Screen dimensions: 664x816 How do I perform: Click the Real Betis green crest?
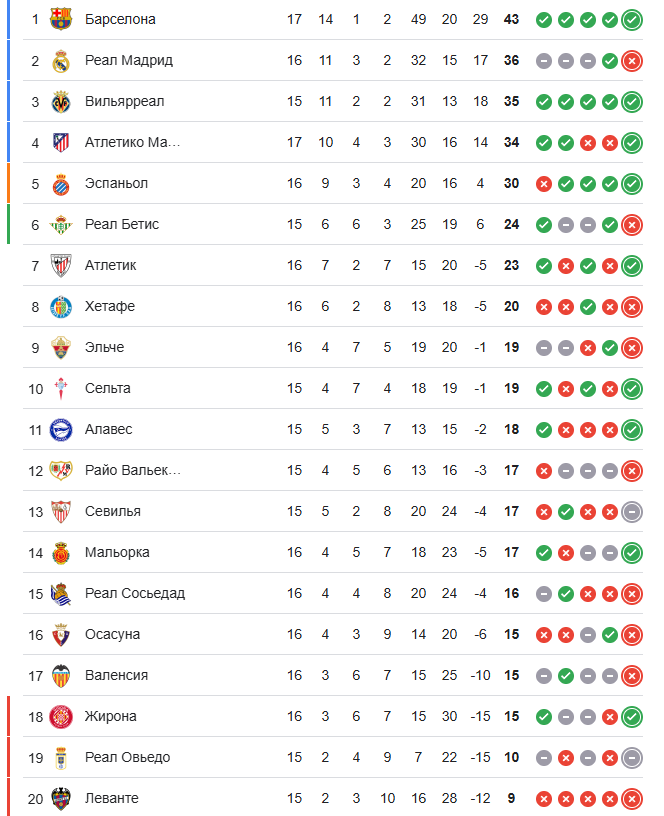coord(61,225)
